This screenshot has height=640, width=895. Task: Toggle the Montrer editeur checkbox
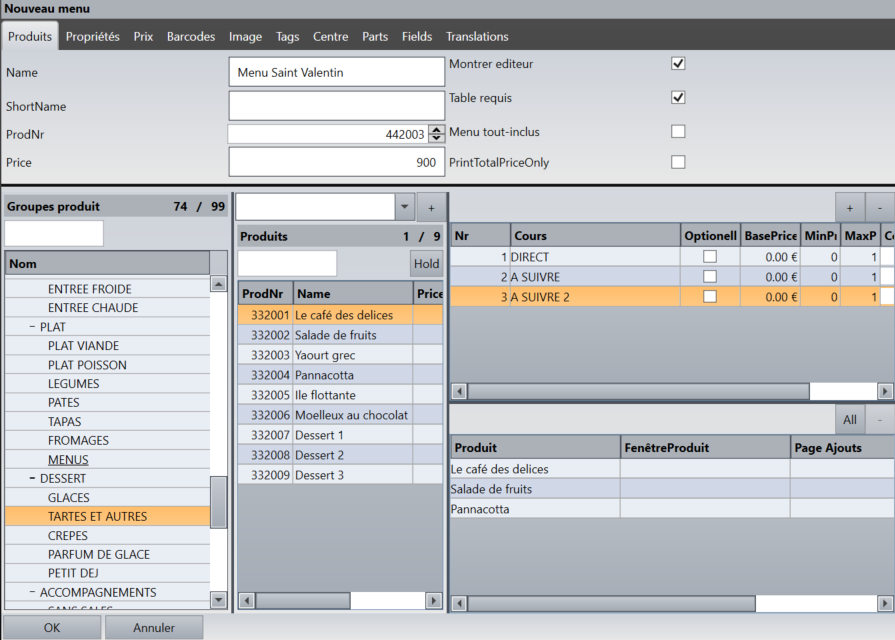coord(678,64)
